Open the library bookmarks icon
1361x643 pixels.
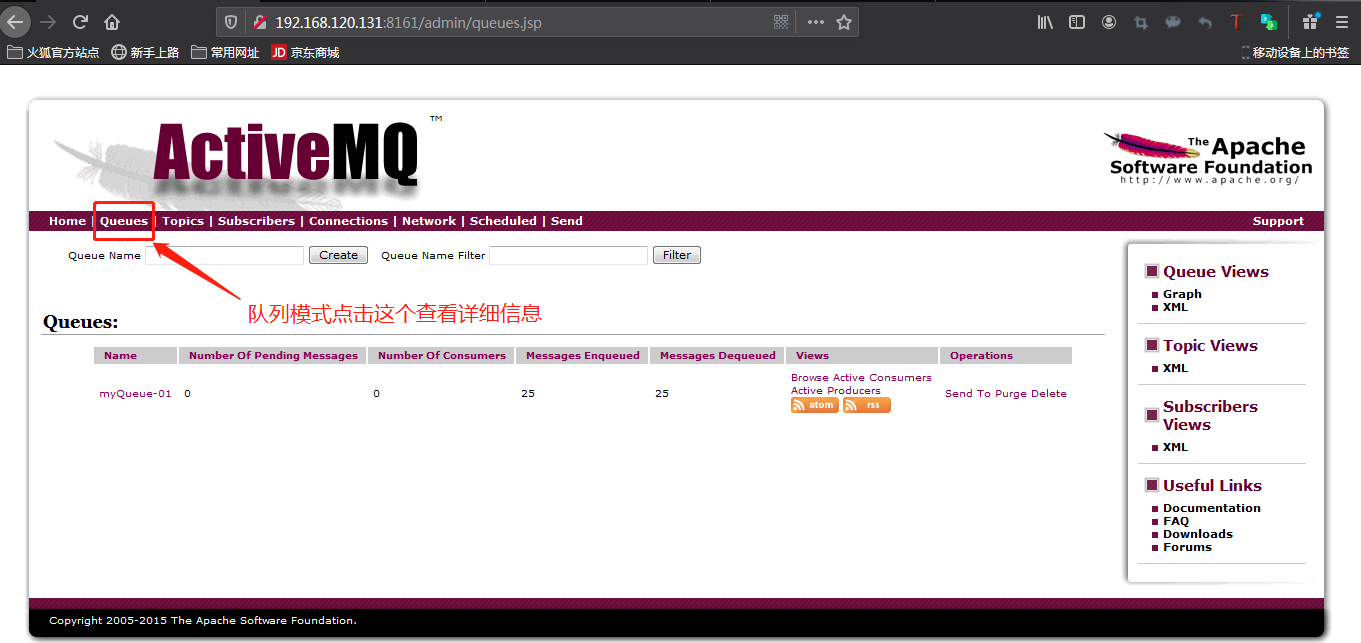(x=1045, y=22)
